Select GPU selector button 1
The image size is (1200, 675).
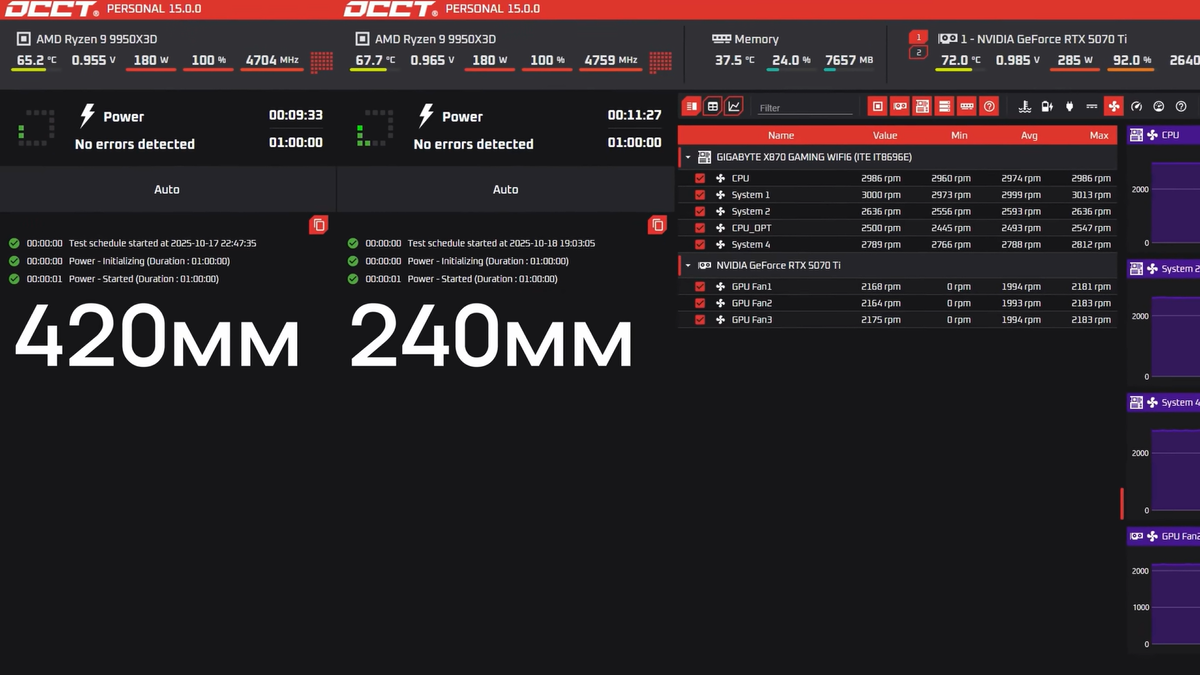(920, 37)
